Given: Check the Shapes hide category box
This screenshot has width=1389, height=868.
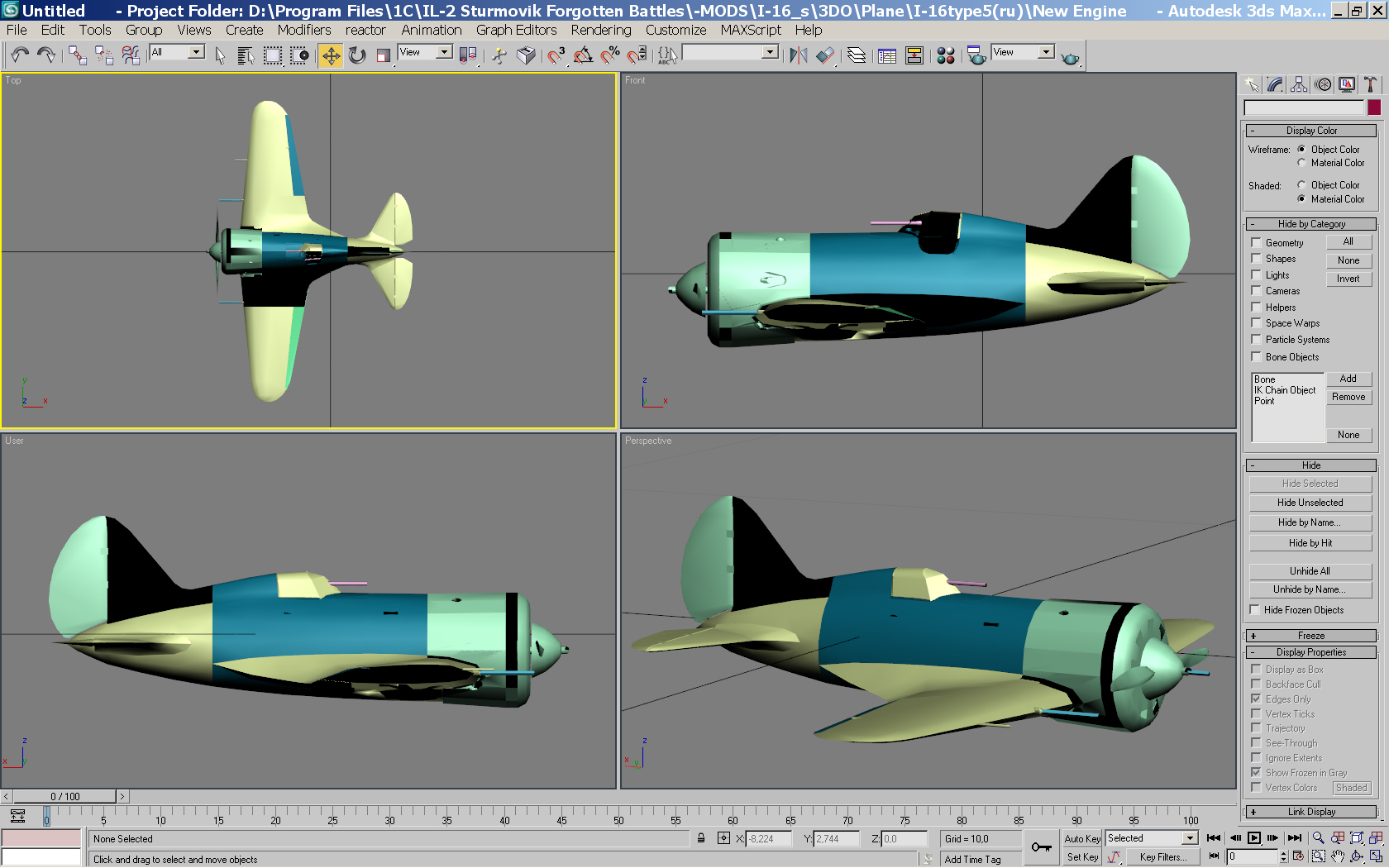Looking at the screenshot, I should click(1256, 259).
